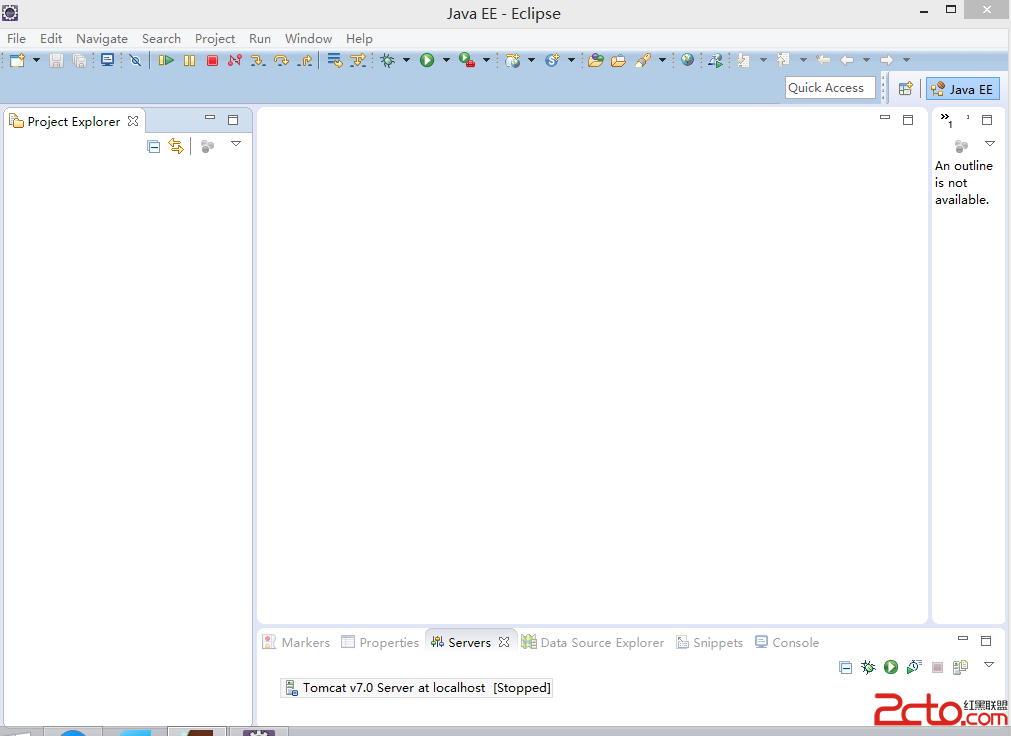
Task: Toggle Use Step Filters icon
Action: tap(358, 61)
